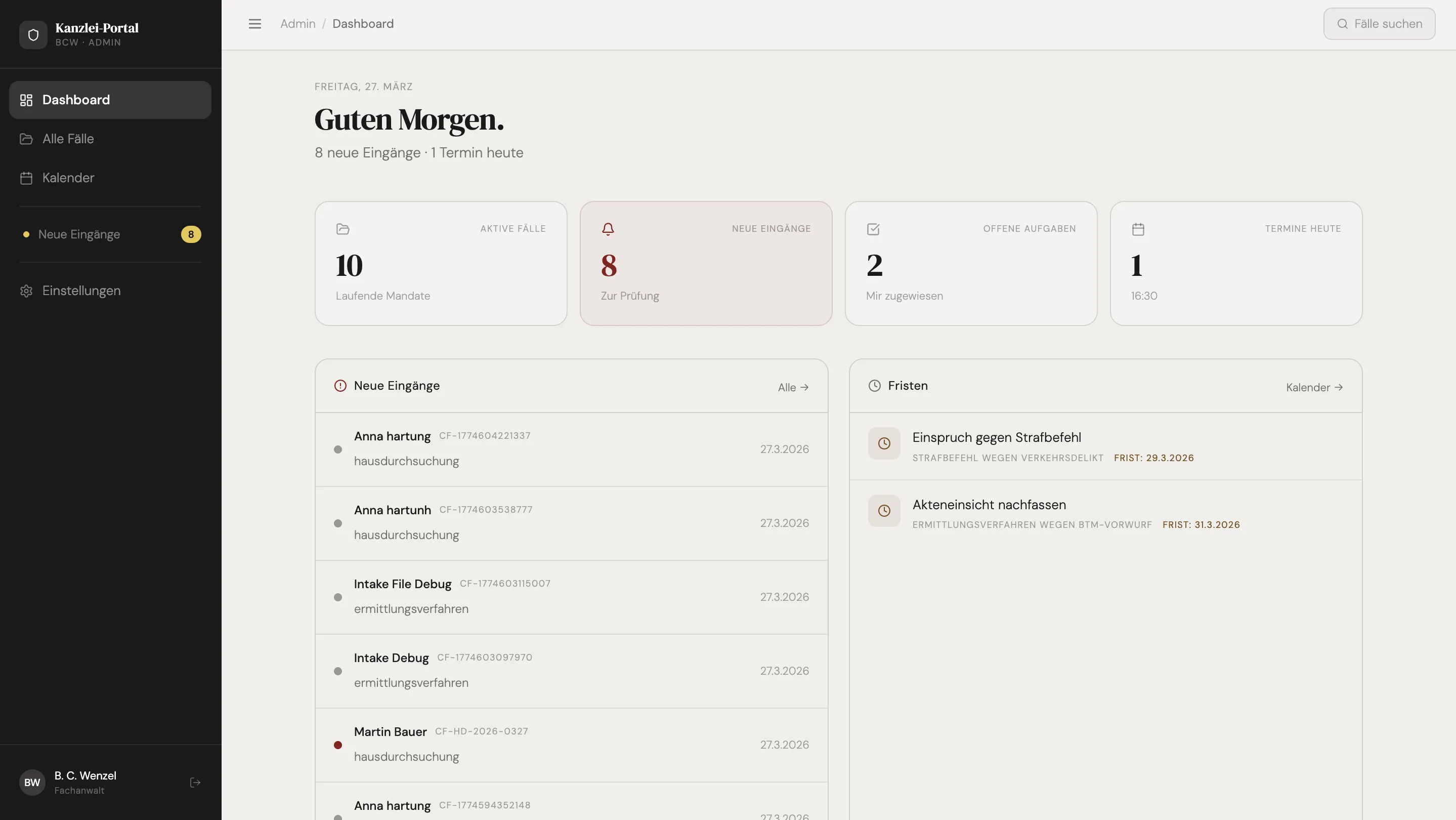The image size is (1456, 820).
Task: Open the hamburger navigation menu
Action: point(255,24)
